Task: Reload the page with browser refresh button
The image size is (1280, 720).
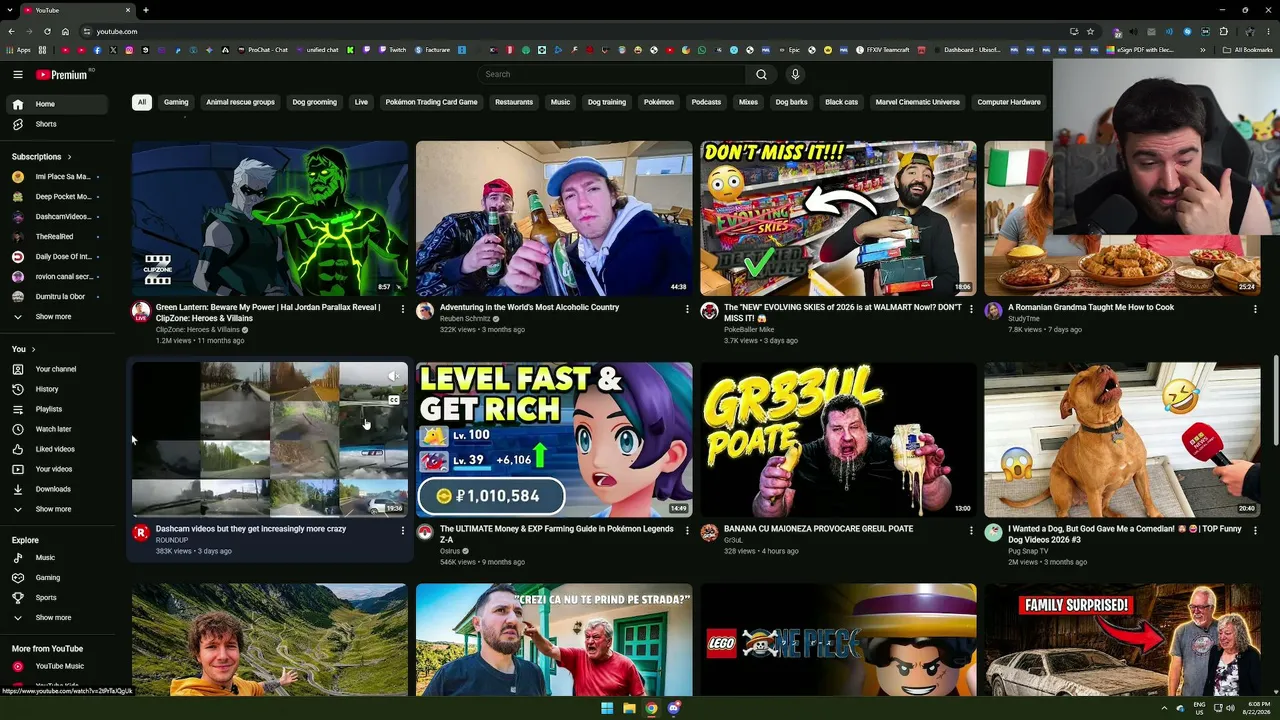Action: (x=47, y=31)
